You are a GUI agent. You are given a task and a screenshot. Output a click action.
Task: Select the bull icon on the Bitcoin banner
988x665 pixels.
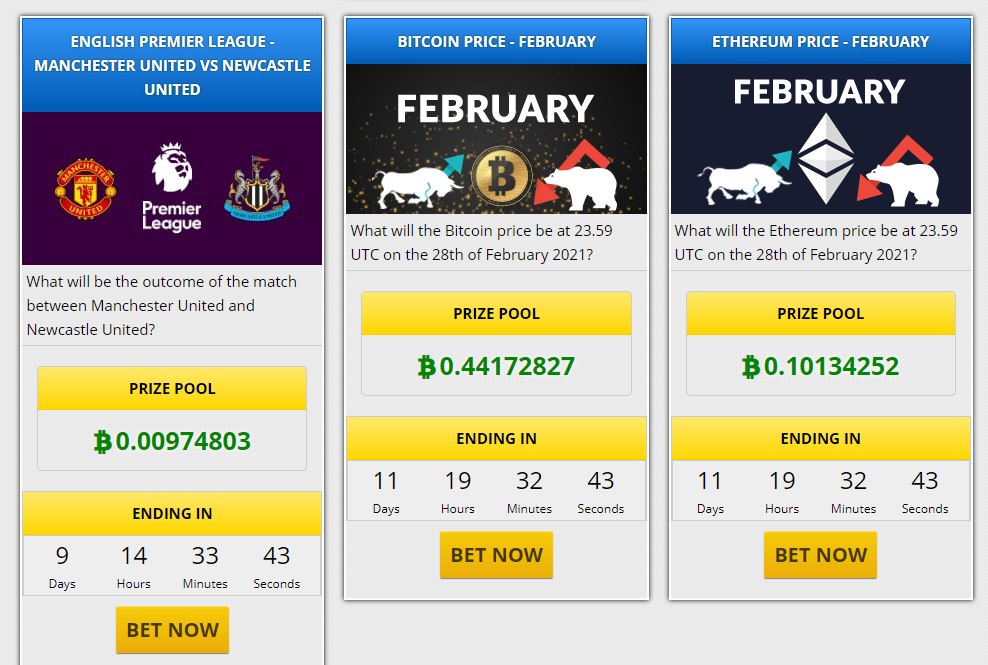click(414, 183)
